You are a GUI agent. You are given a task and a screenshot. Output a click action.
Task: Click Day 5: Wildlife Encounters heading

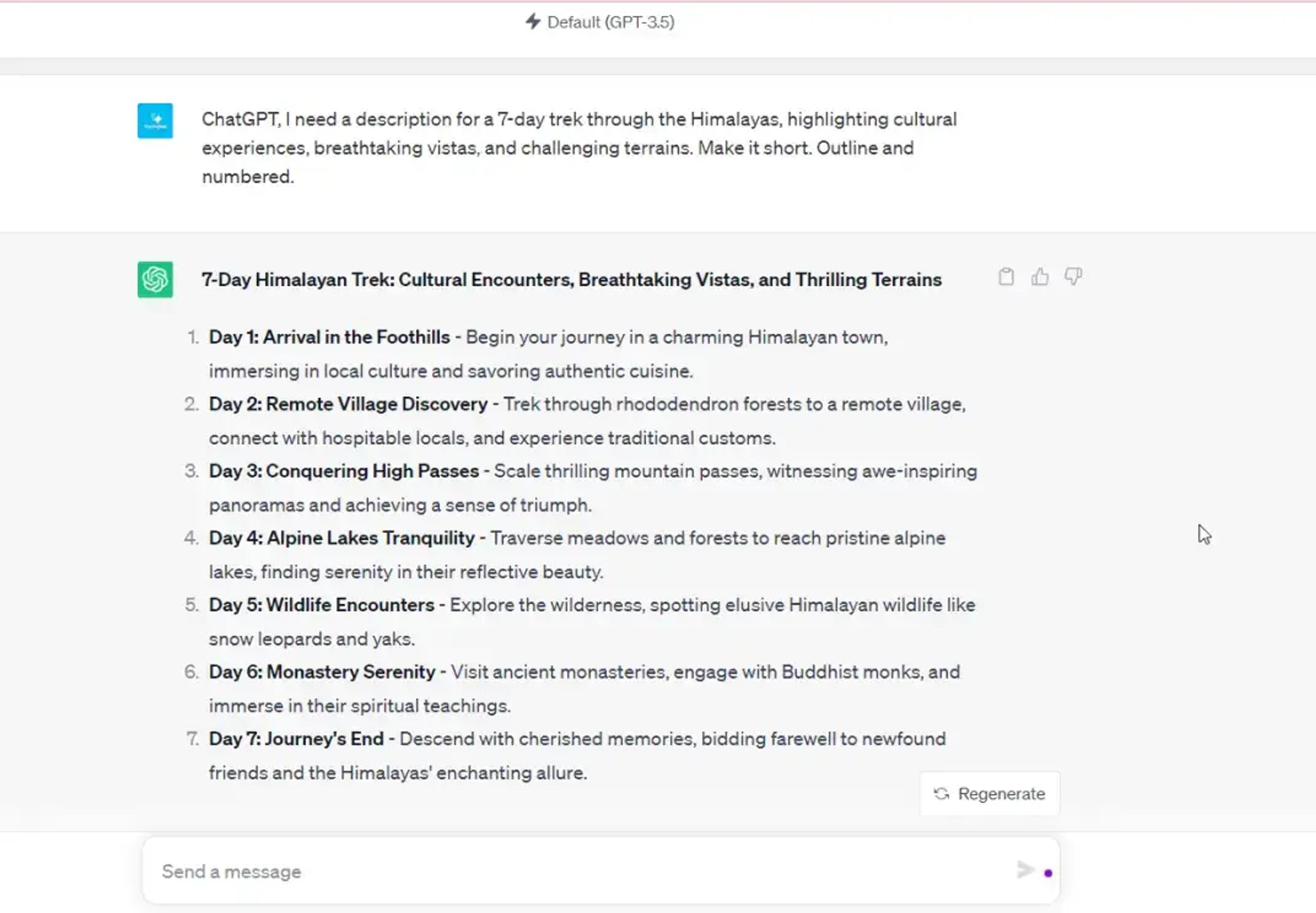321,605
